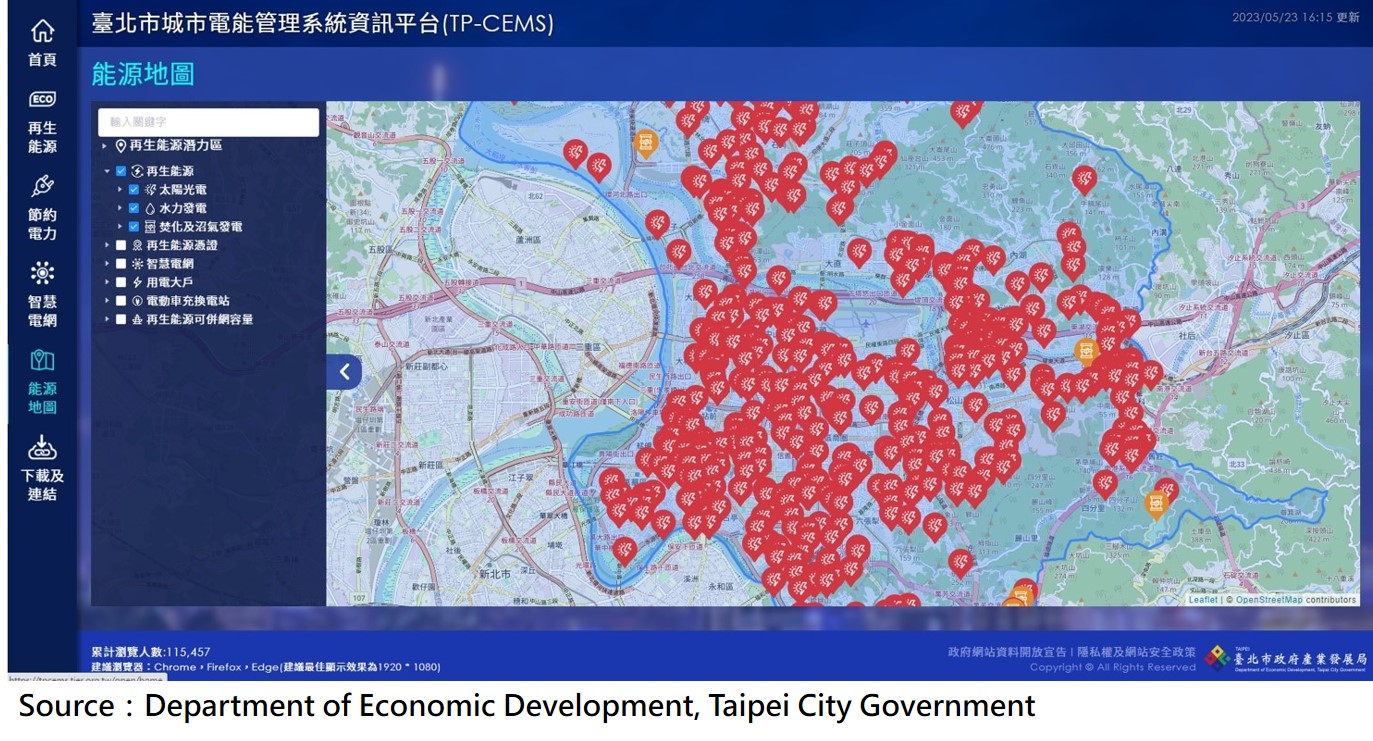The height and width of the screenshot is (741, 1373).
Task: Uncheck the 焚化及沼氣發電 checkbox
Action: [x=134, y=227]
